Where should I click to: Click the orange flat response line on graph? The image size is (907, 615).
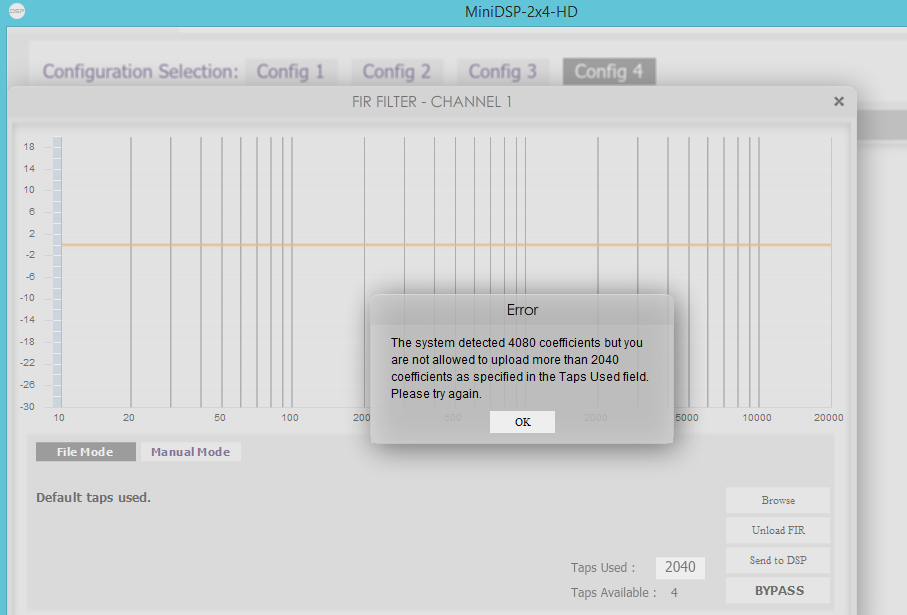coord(446,245)
